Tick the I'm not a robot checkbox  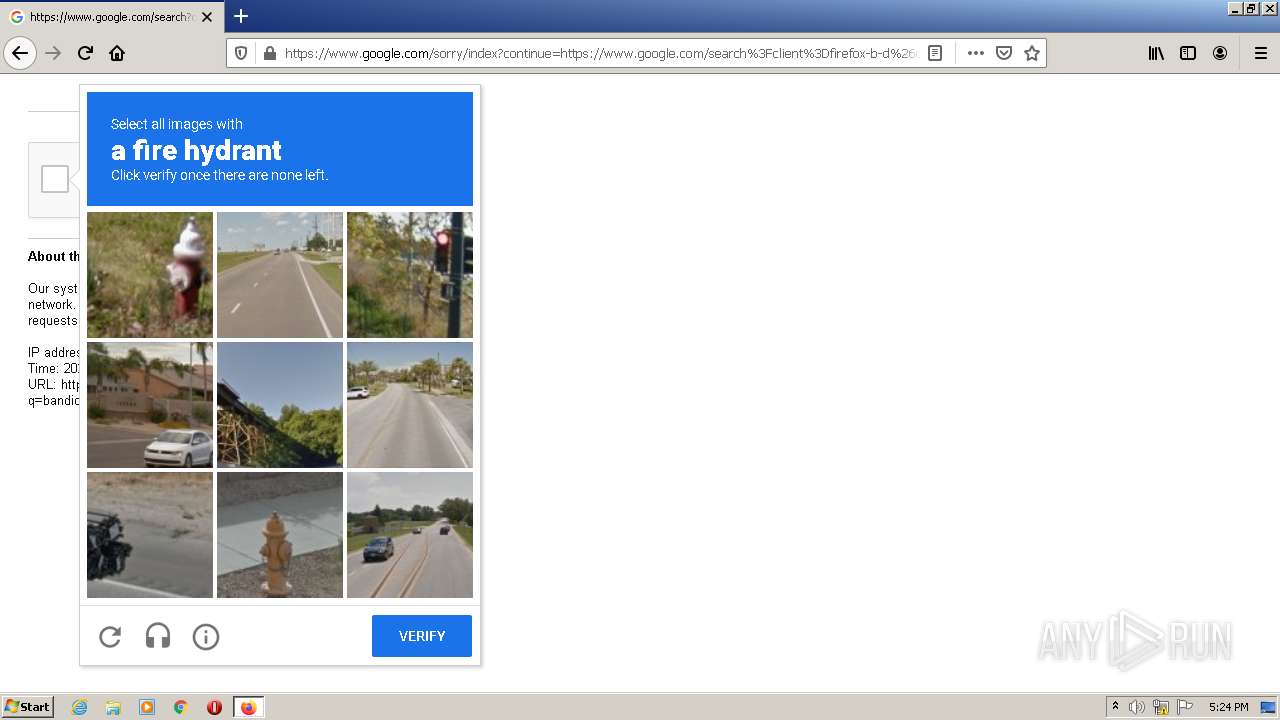pyautogui.click(x=55, y=179)
